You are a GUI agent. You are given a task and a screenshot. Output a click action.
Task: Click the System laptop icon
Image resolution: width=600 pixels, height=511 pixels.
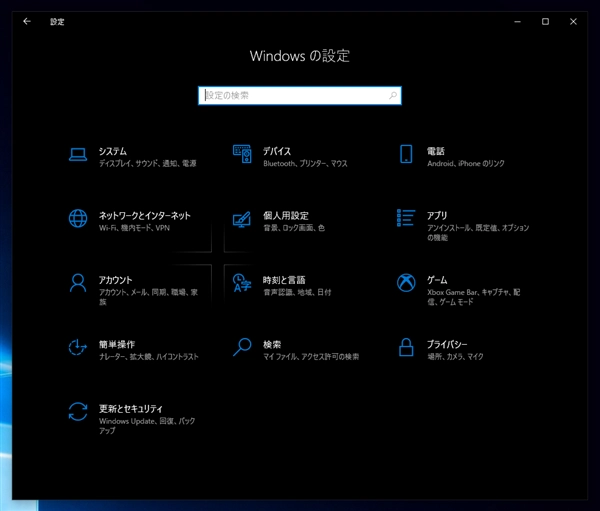pyautogui.click(x=78, y=155)
